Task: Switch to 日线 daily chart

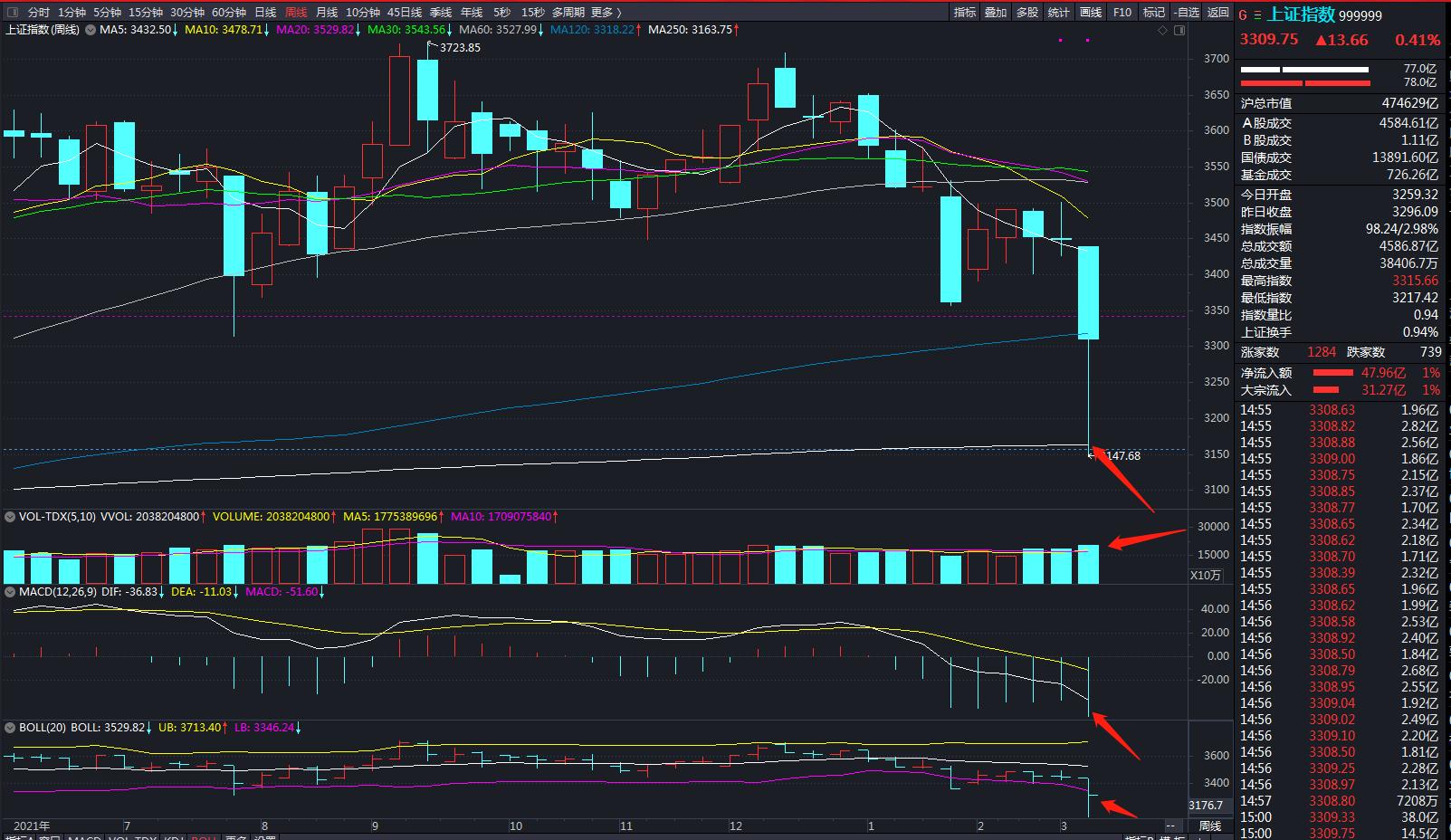Action: [x=265, y=12]
